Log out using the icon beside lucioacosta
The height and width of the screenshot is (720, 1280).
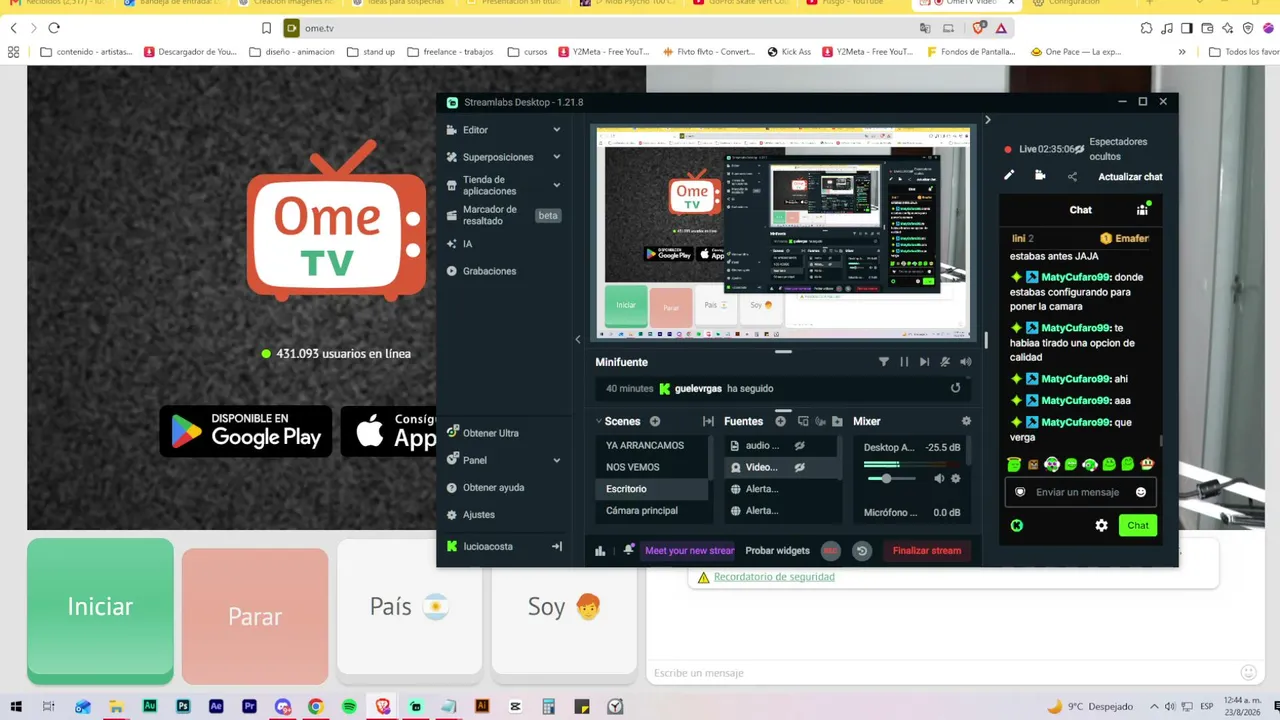pyautogui.click(x=557, y=546)
